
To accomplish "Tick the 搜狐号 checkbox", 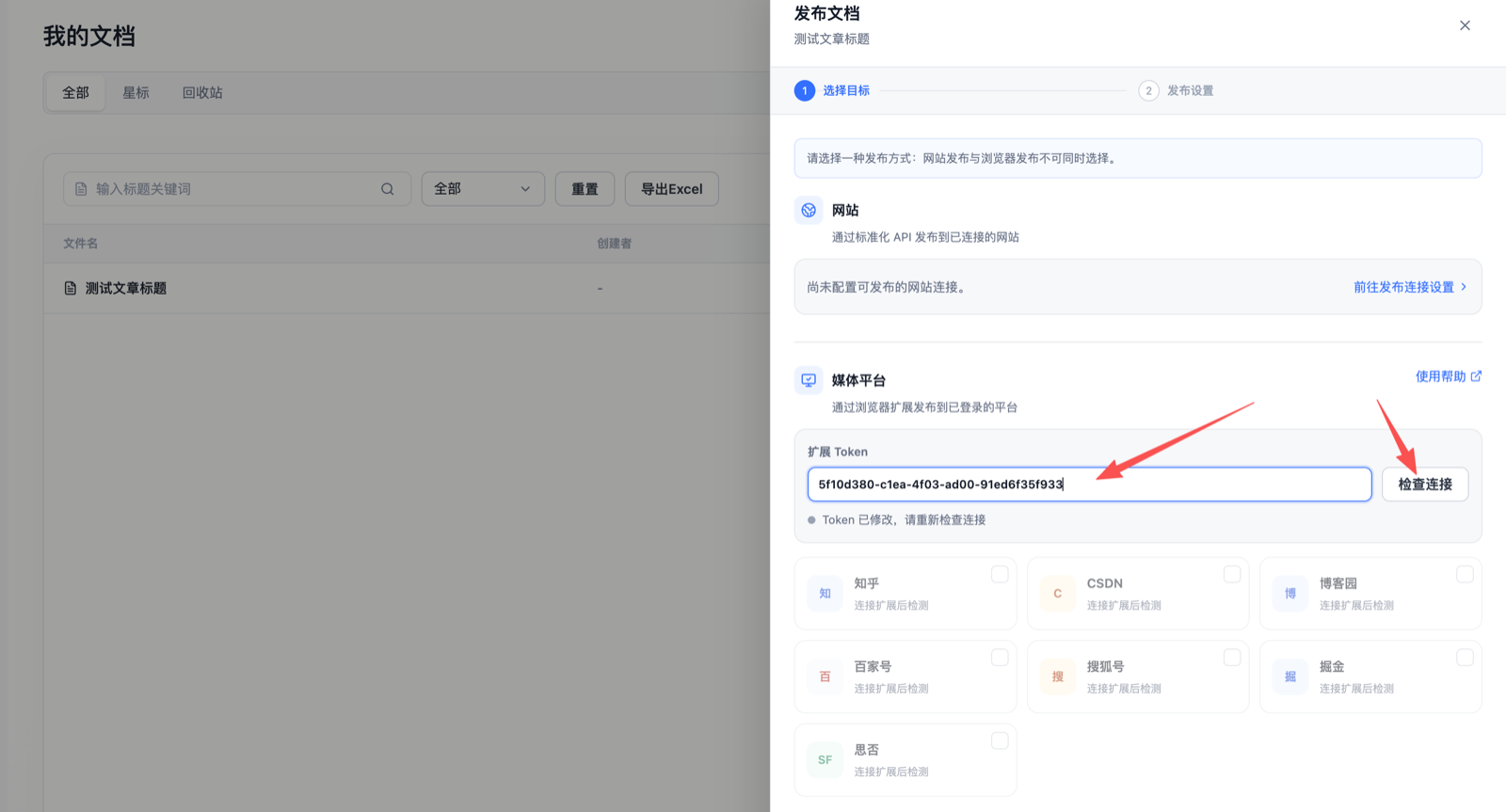I will click(1232, 657).
